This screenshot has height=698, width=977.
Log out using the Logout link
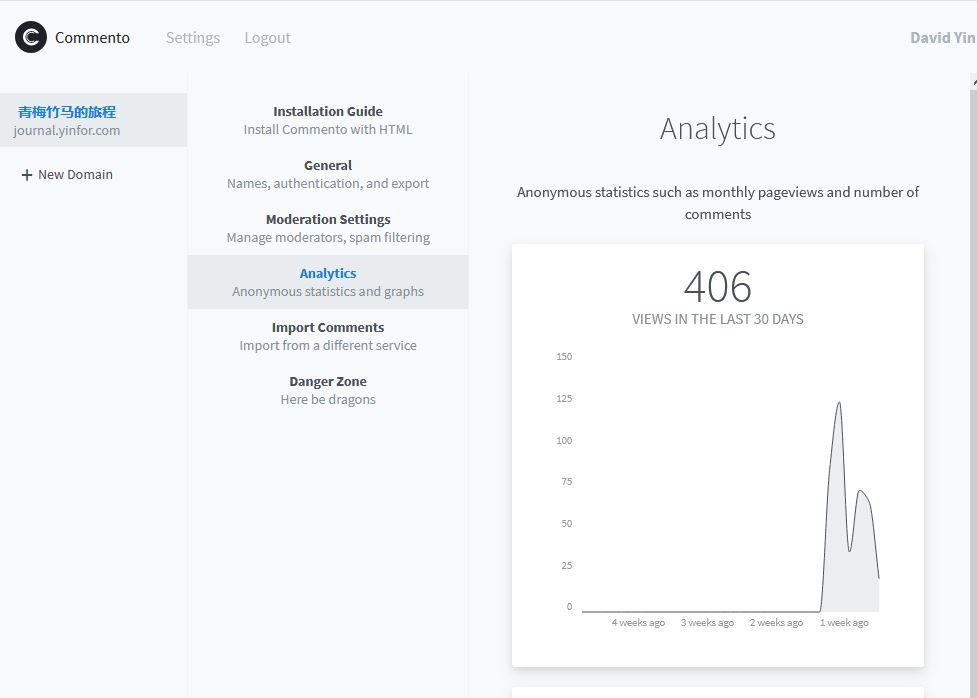point(267,38)
